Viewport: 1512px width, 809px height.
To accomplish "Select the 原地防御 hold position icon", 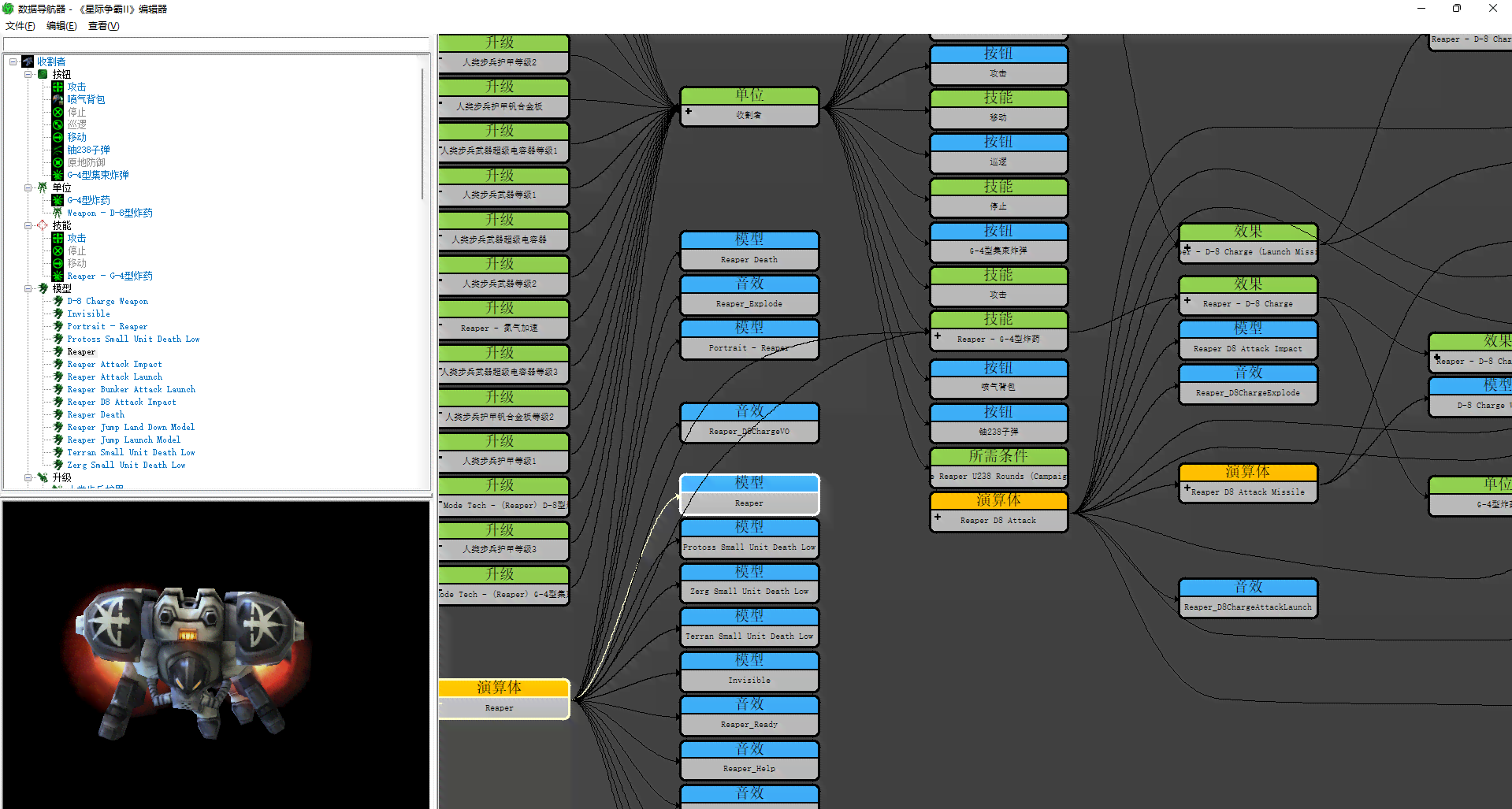I will (58, 162).
